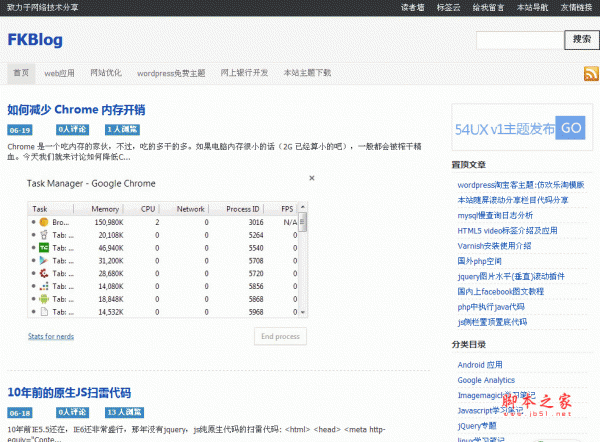Click the task list scrollbar down arrow
The image size is (600, 442).
(x=303, y=313)
